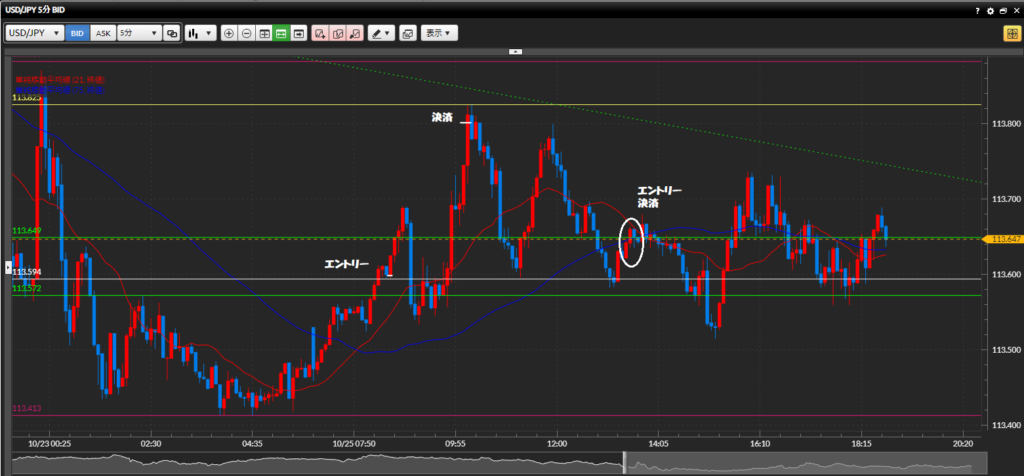
Task: Click the 113.649 green line label
Action: [27, 230]
